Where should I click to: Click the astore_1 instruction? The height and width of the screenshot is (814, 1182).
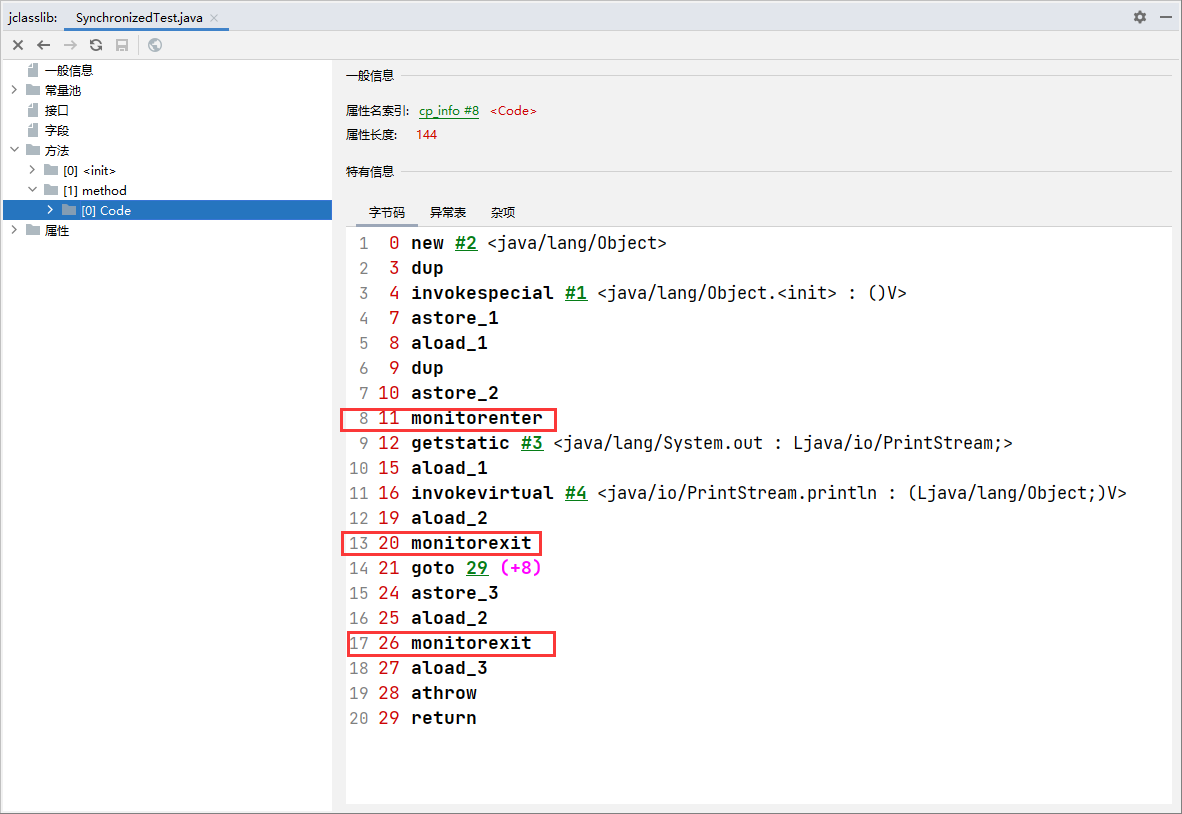pos(455,317)
